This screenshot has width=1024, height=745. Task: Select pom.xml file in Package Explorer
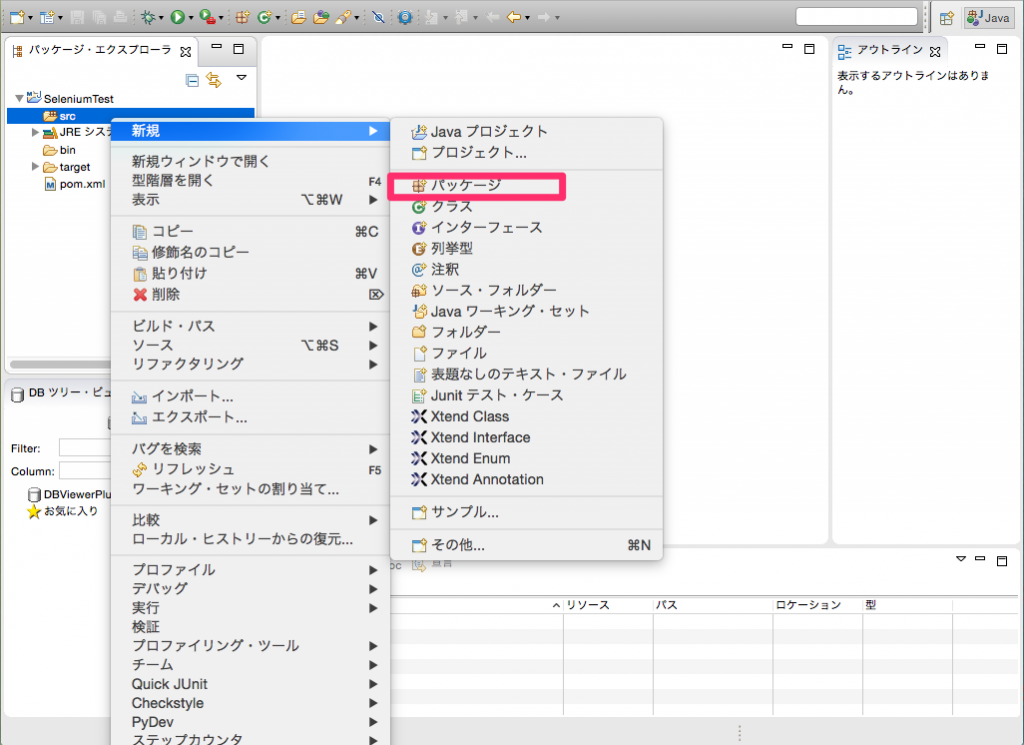tap(82, 184)
